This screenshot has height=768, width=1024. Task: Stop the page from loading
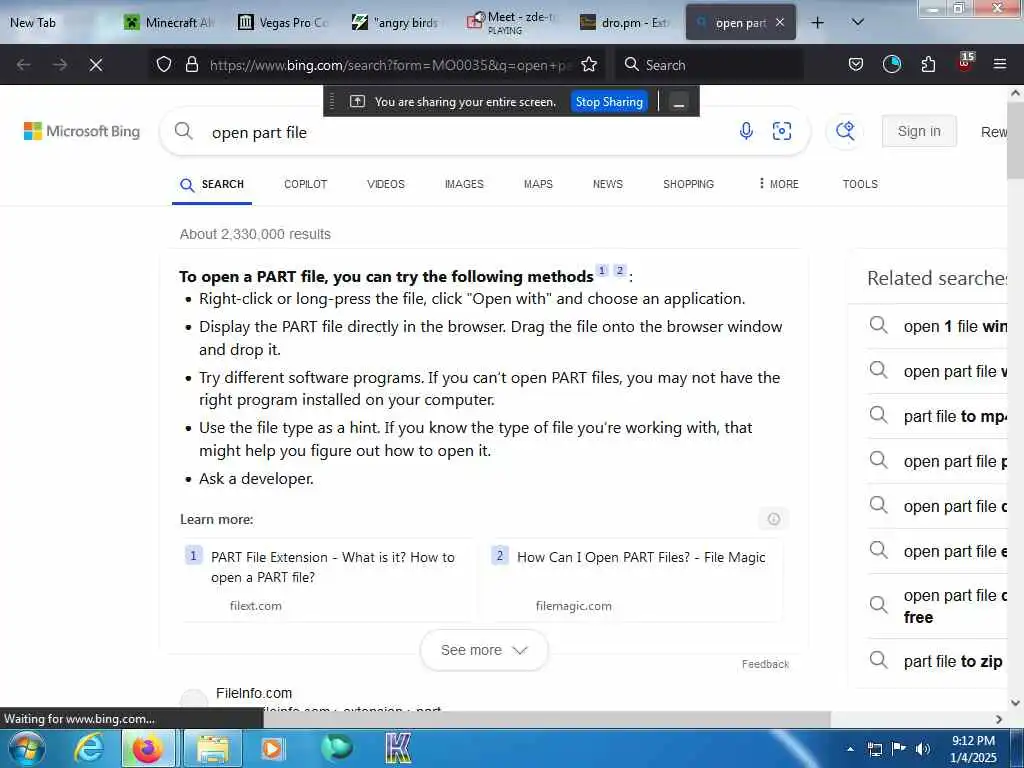[95, 65]
